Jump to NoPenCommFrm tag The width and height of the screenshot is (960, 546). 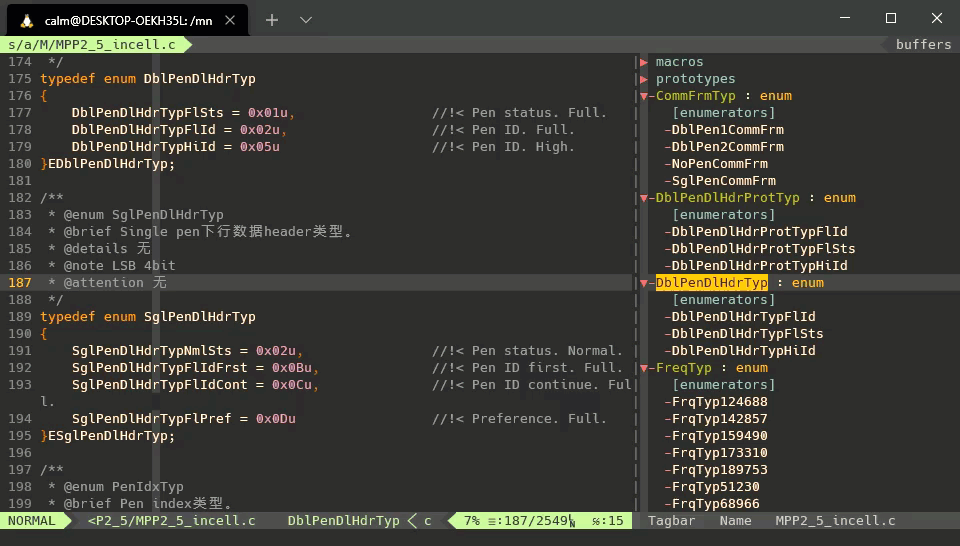pyautogui.click(x=719, y=164)
